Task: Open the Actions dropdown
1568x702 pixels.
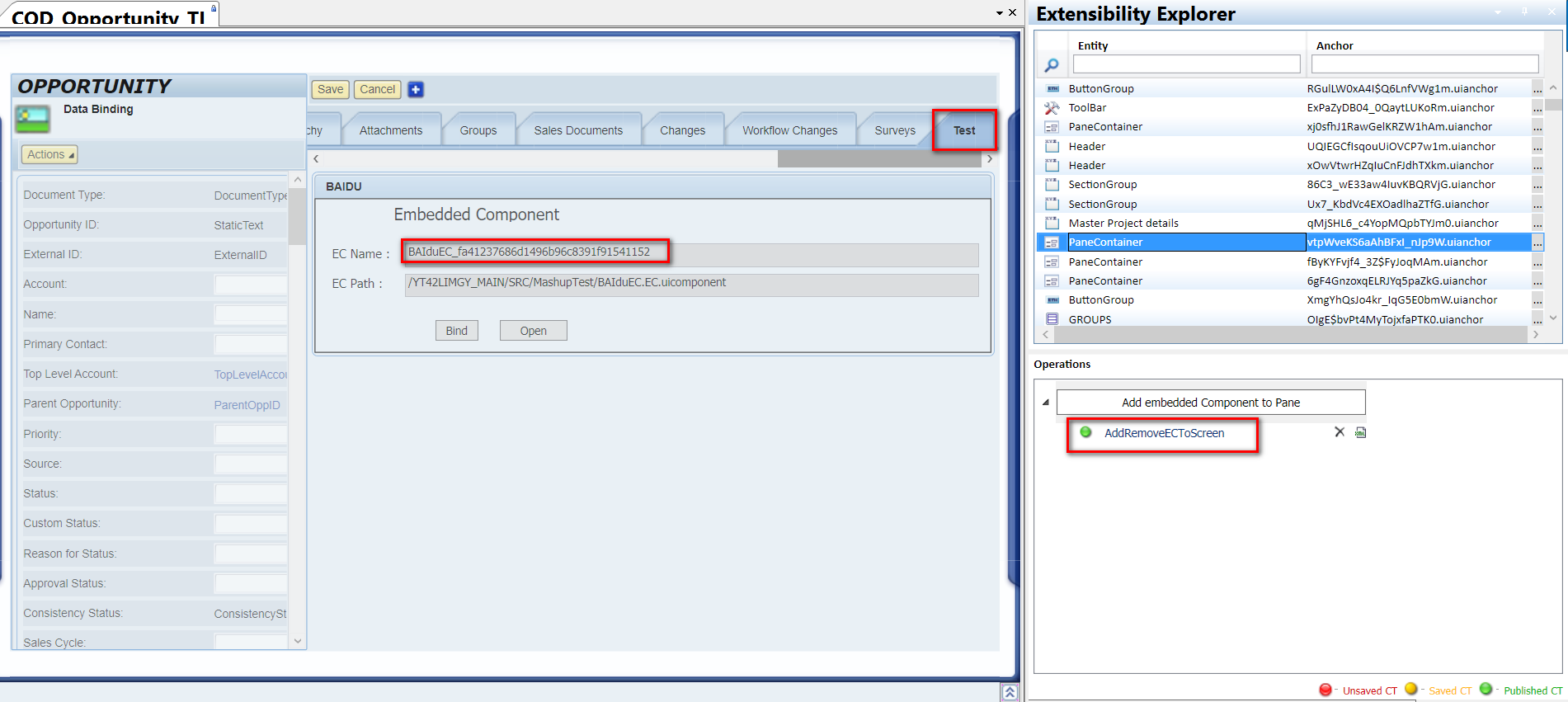Action: coord(49,154)
